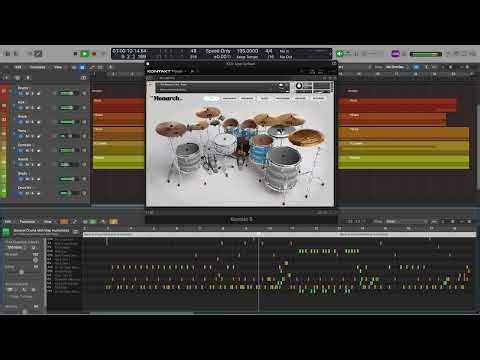Click the purple icon in the control bar
This screenshot has height=360, width=480.
click(x=395, y=54)
